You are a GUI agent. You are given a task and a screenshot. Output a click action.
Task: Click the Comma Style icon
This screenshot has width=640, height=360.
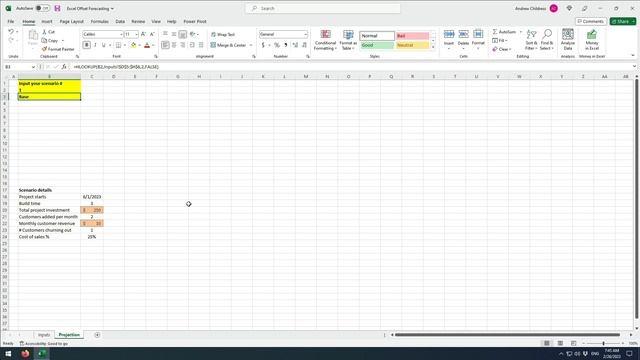[x=286, y=45]
